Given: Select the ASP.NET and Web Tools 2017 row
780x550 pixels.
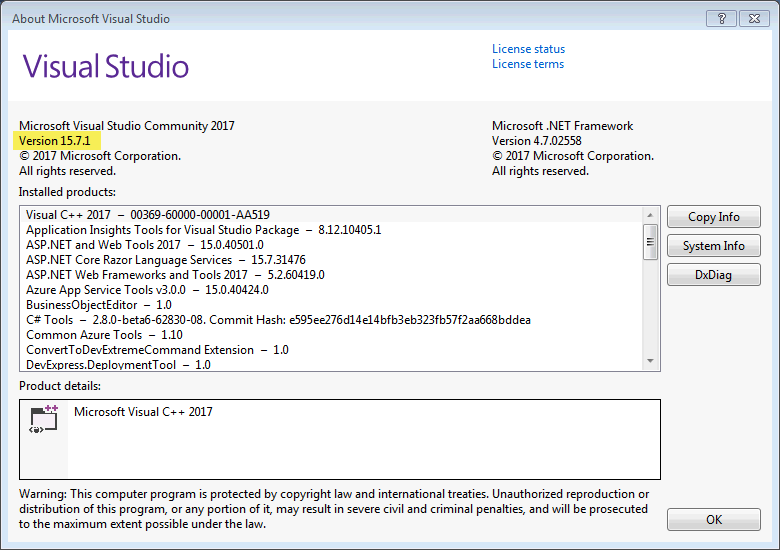Looking at the screenshot, I should tap(333, 245).
